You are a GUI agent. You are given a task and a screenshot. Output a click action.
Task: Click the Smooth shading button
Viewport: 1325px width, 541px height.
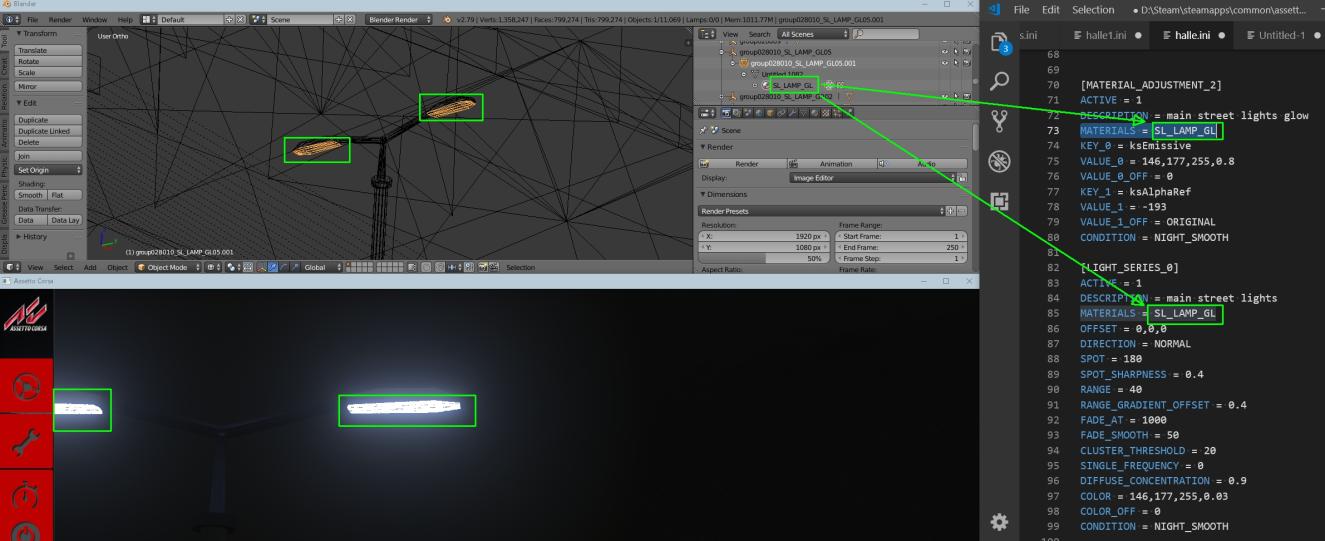[x=31, y=195]
